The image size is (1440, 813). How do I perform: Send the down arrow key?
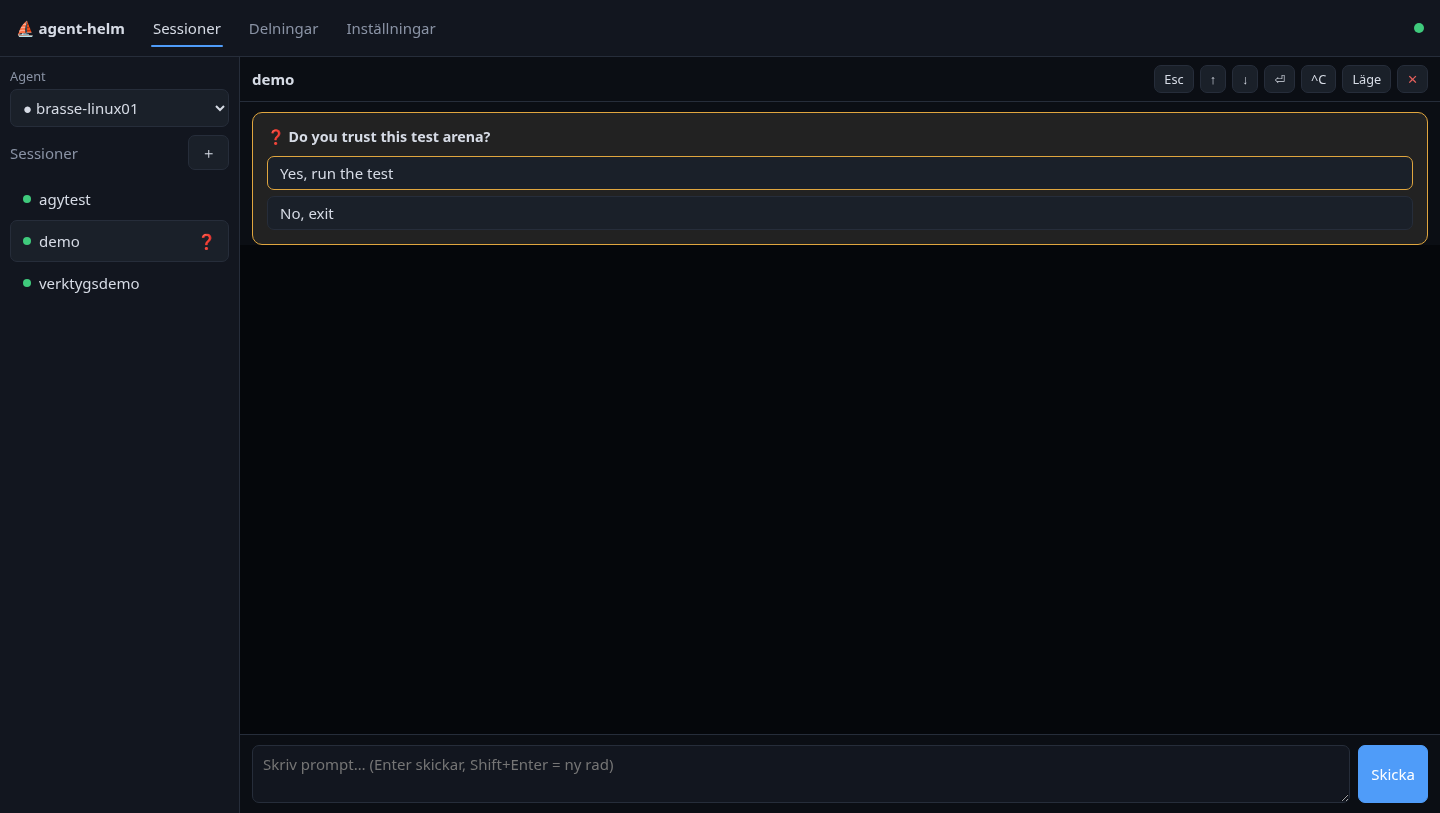click(1245, 79)
